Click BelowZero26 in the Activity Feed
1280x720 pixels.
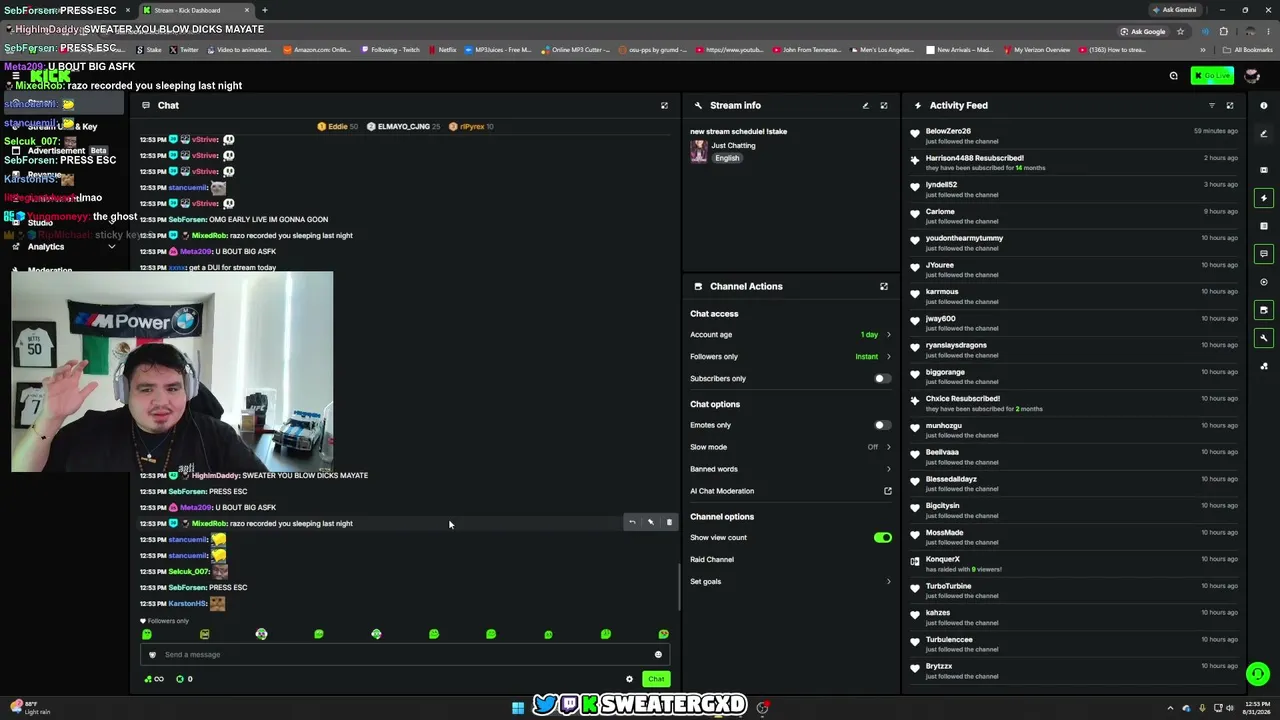[x=948, y=131]
